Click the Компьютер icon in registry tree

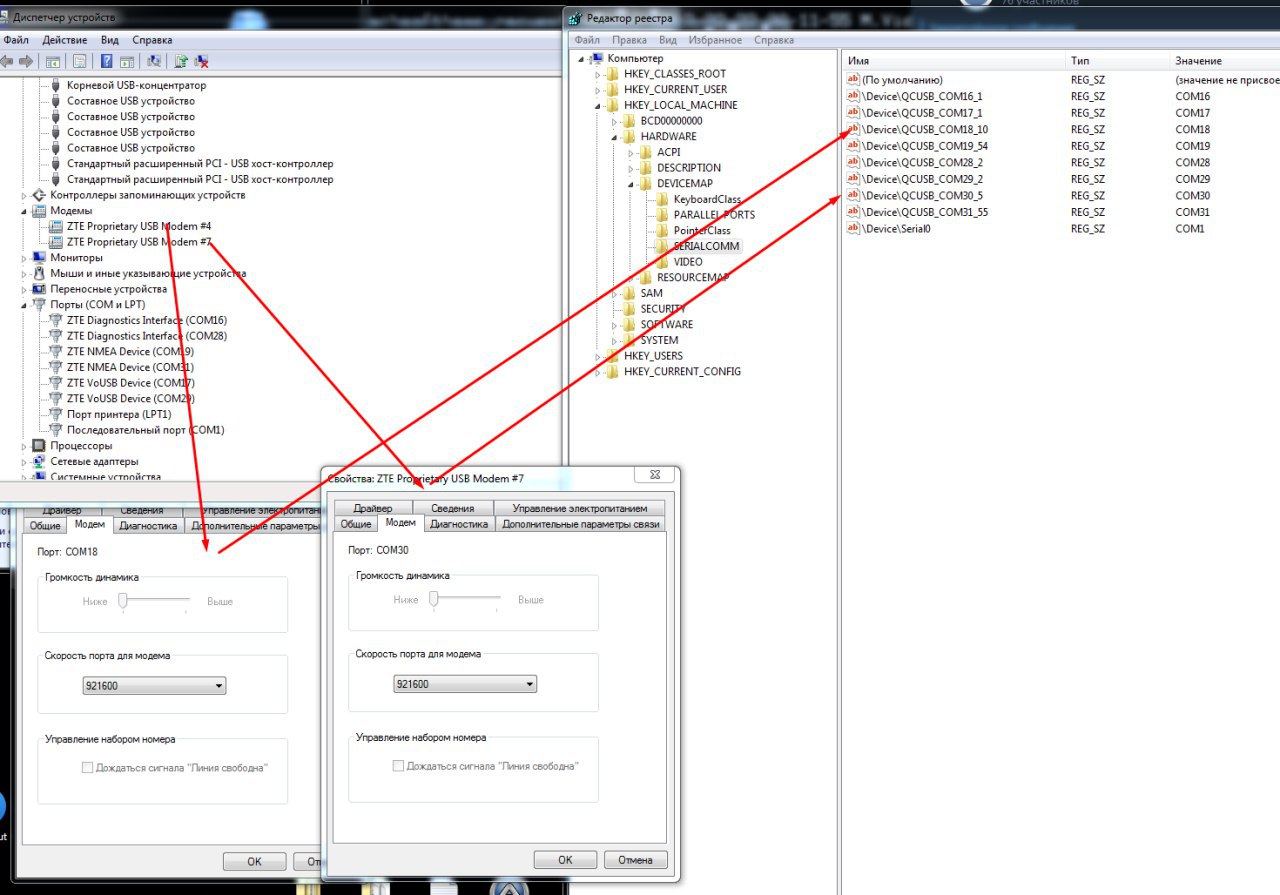(x=597, y=58)
